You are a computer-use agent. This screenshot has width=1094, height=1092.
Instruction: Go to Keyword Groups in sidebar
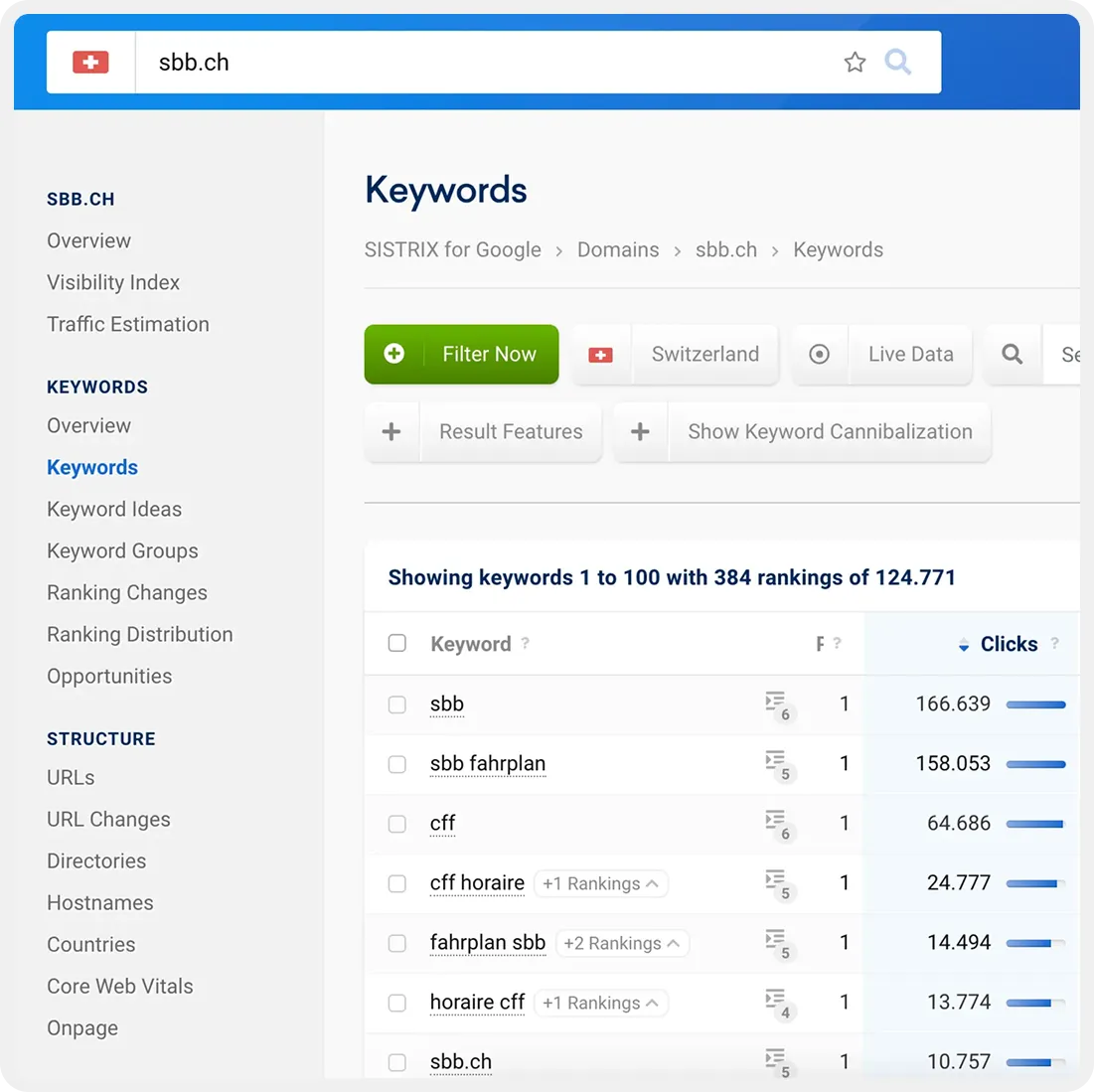point(122,551)
